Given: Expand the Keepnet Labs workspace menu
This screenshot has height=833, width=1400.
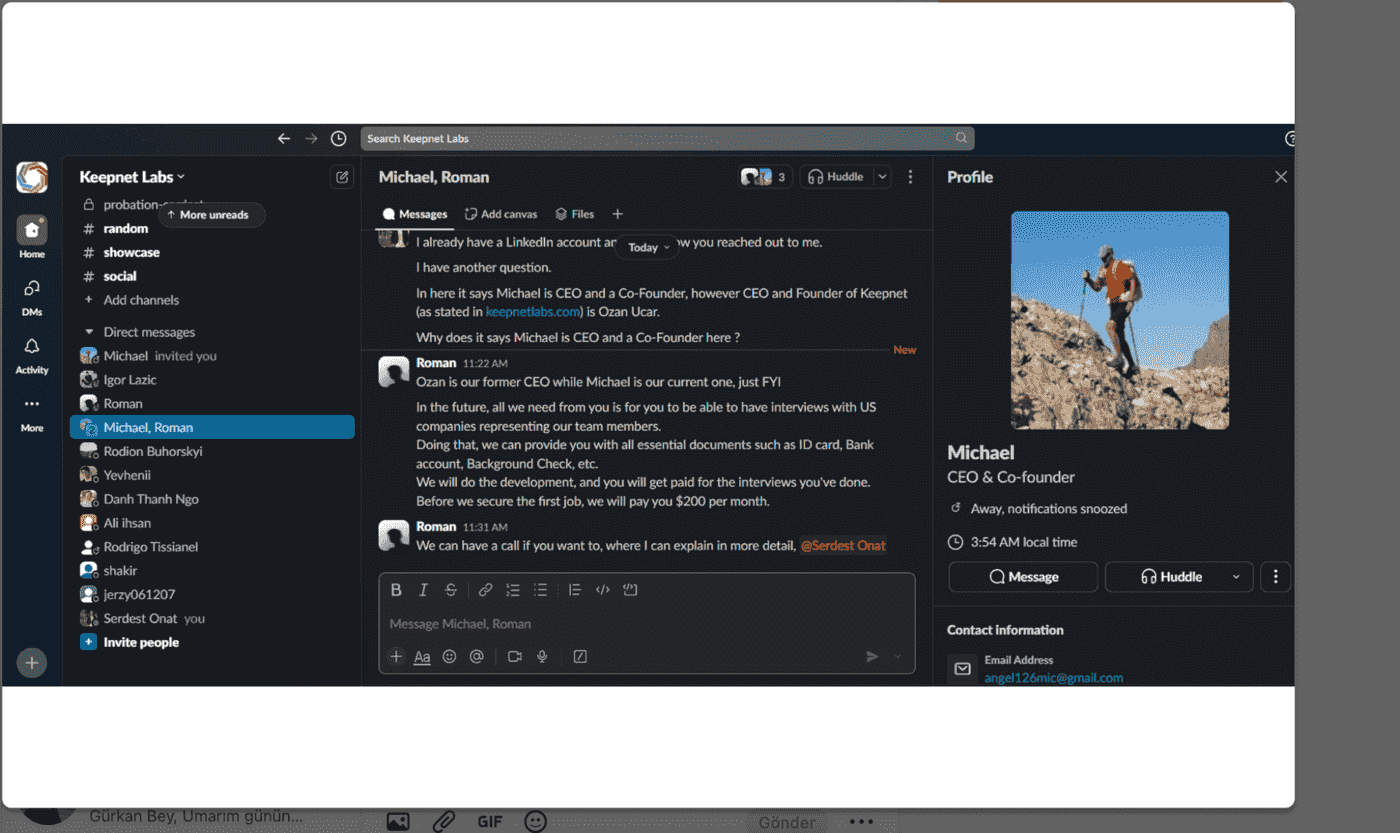Looking at the screenshot, I should pyautogui.click(x=132, y=177).
